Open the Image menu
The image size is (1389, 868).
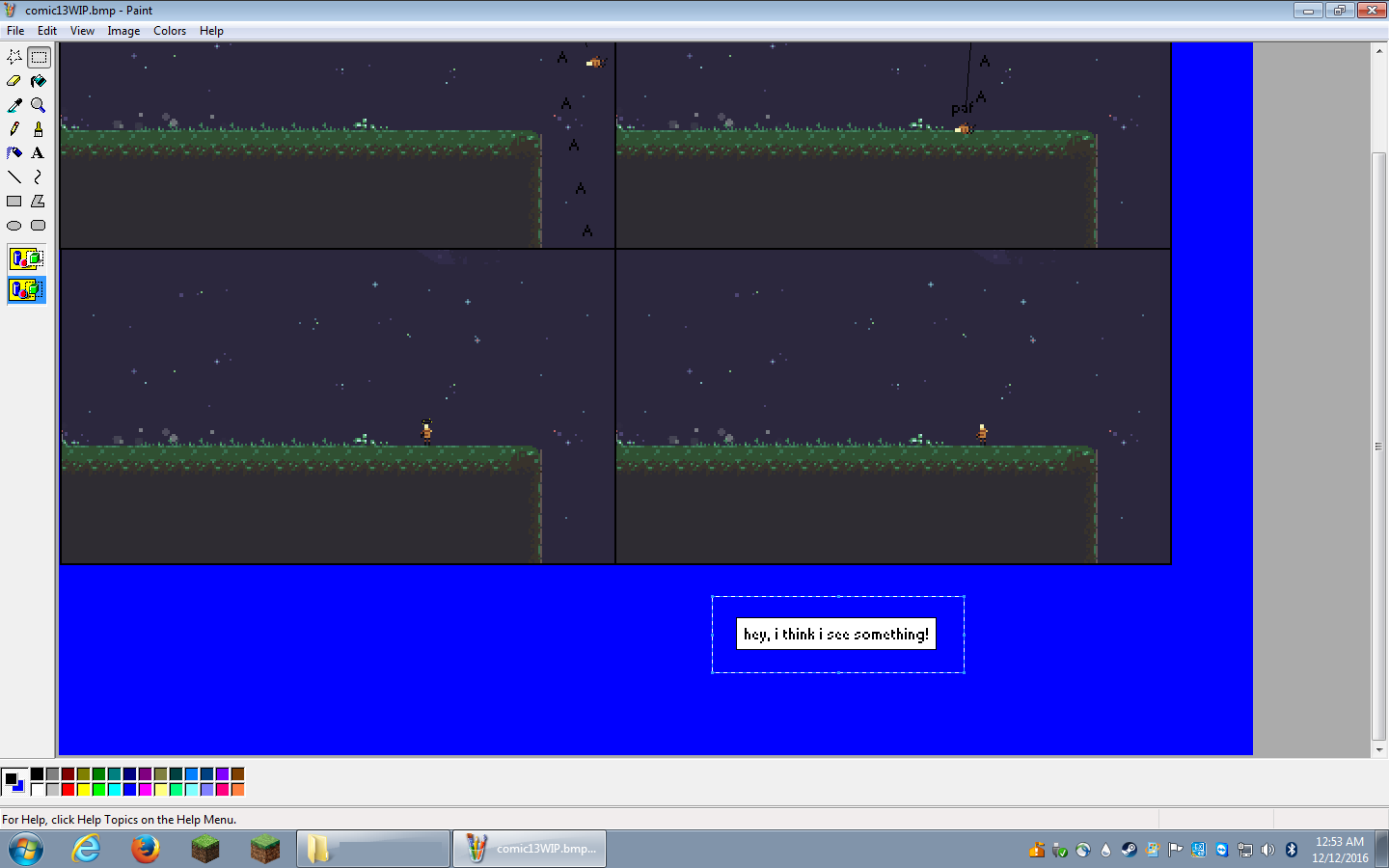pos(123,31)
